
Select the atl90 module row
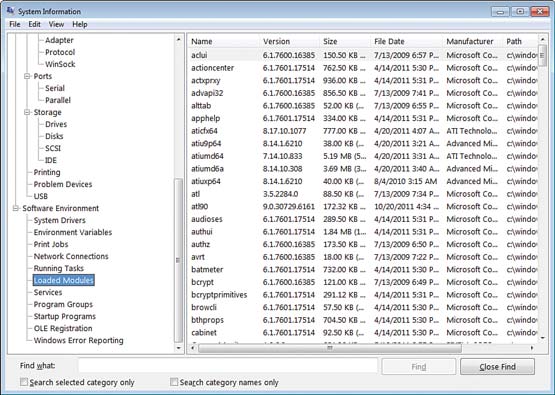coord(362,206)
